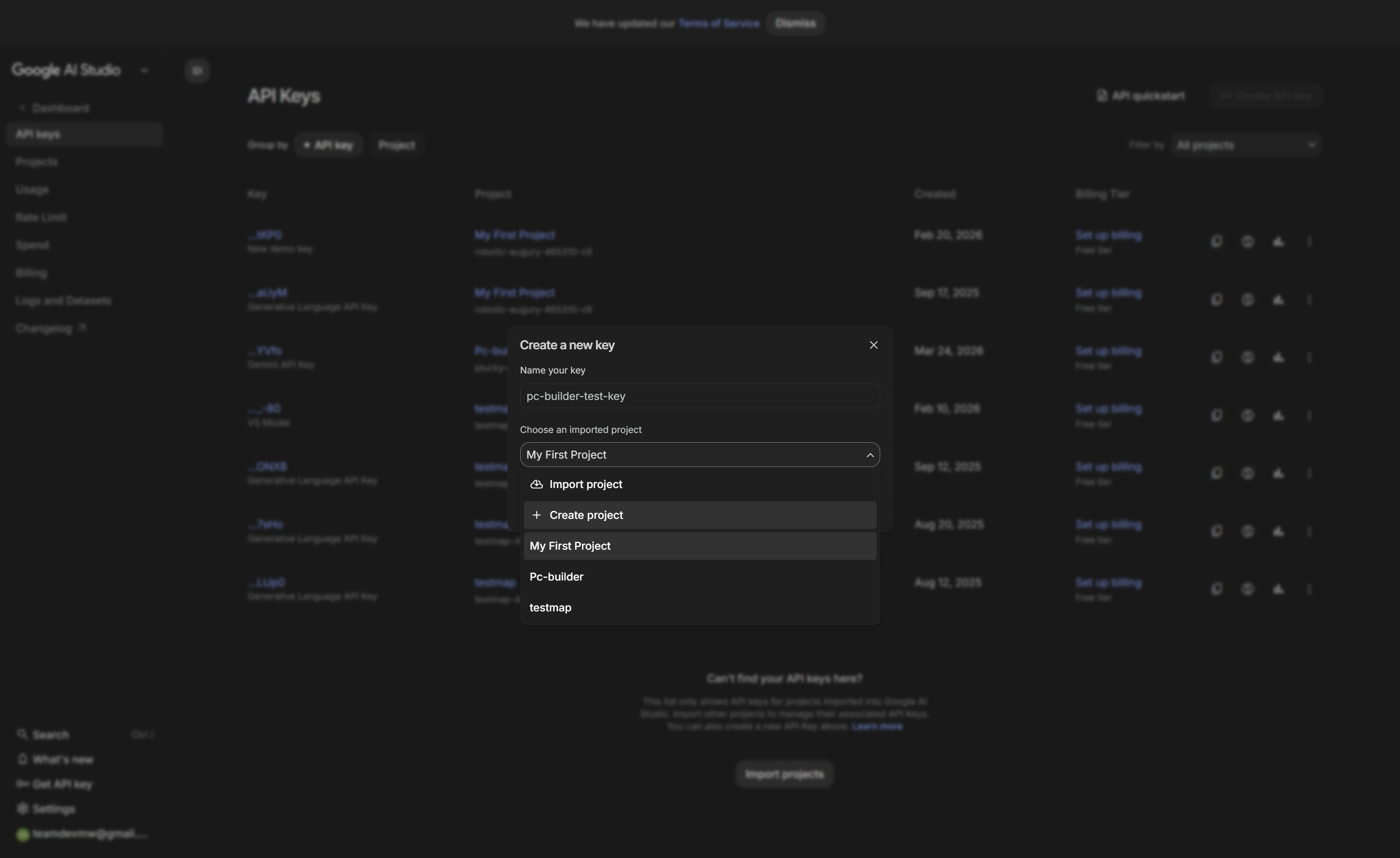This screenshot has height=858, width=1400.
Task: Click the plus icon beside Create project
Action: (x=537, y=515)
